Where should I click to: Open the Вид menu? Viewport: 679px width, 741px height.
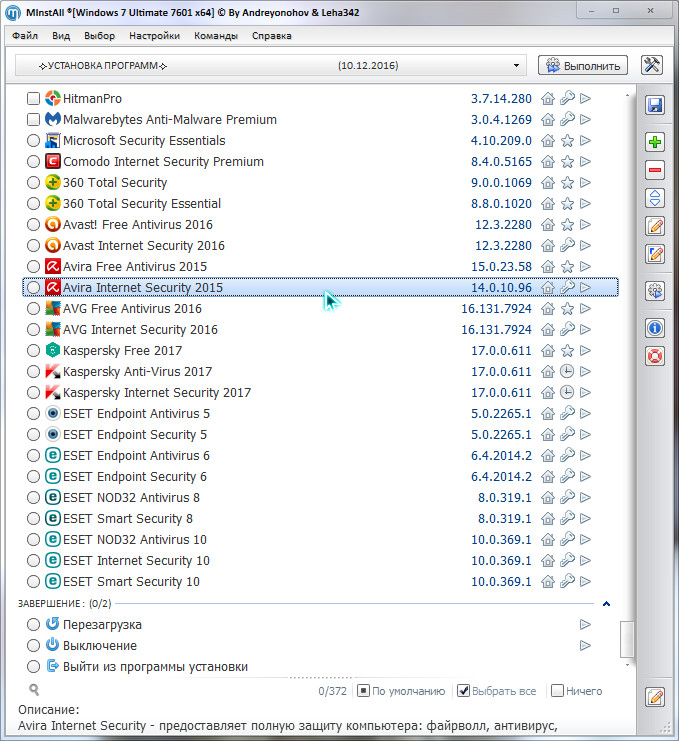[61, 35]
